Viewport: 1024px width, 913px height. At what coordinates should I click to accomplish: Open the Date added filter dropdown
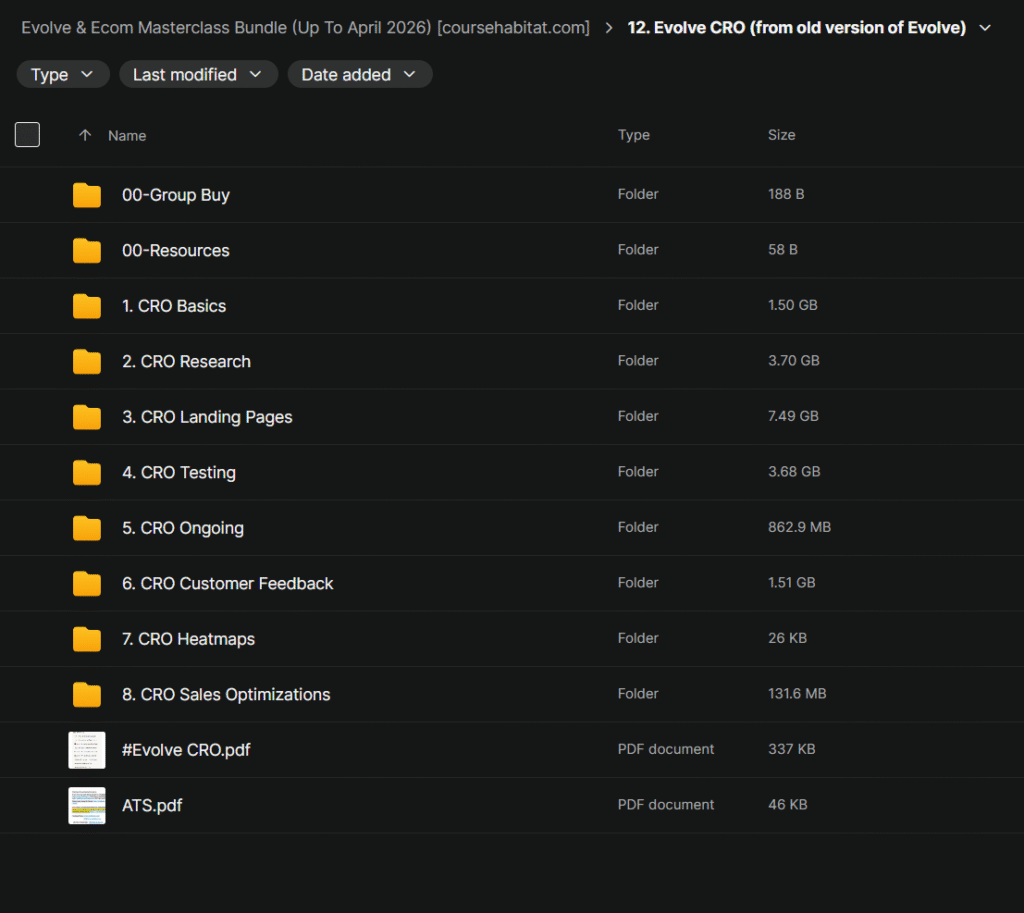click(x=359, y=75)
